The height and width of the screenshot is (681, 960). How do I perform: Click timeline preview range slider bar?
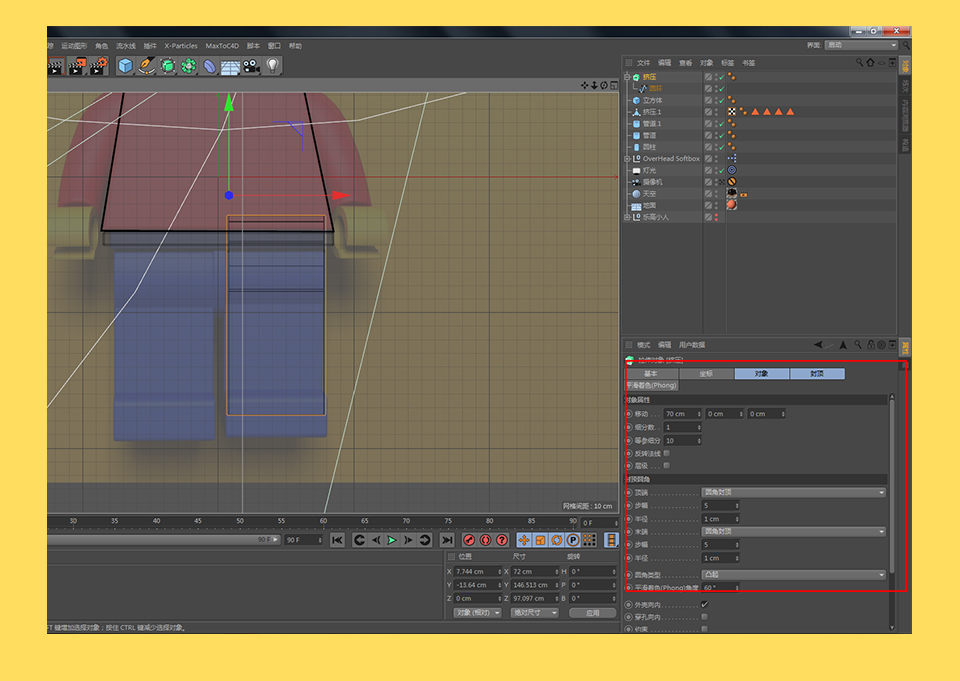[163, 540]
